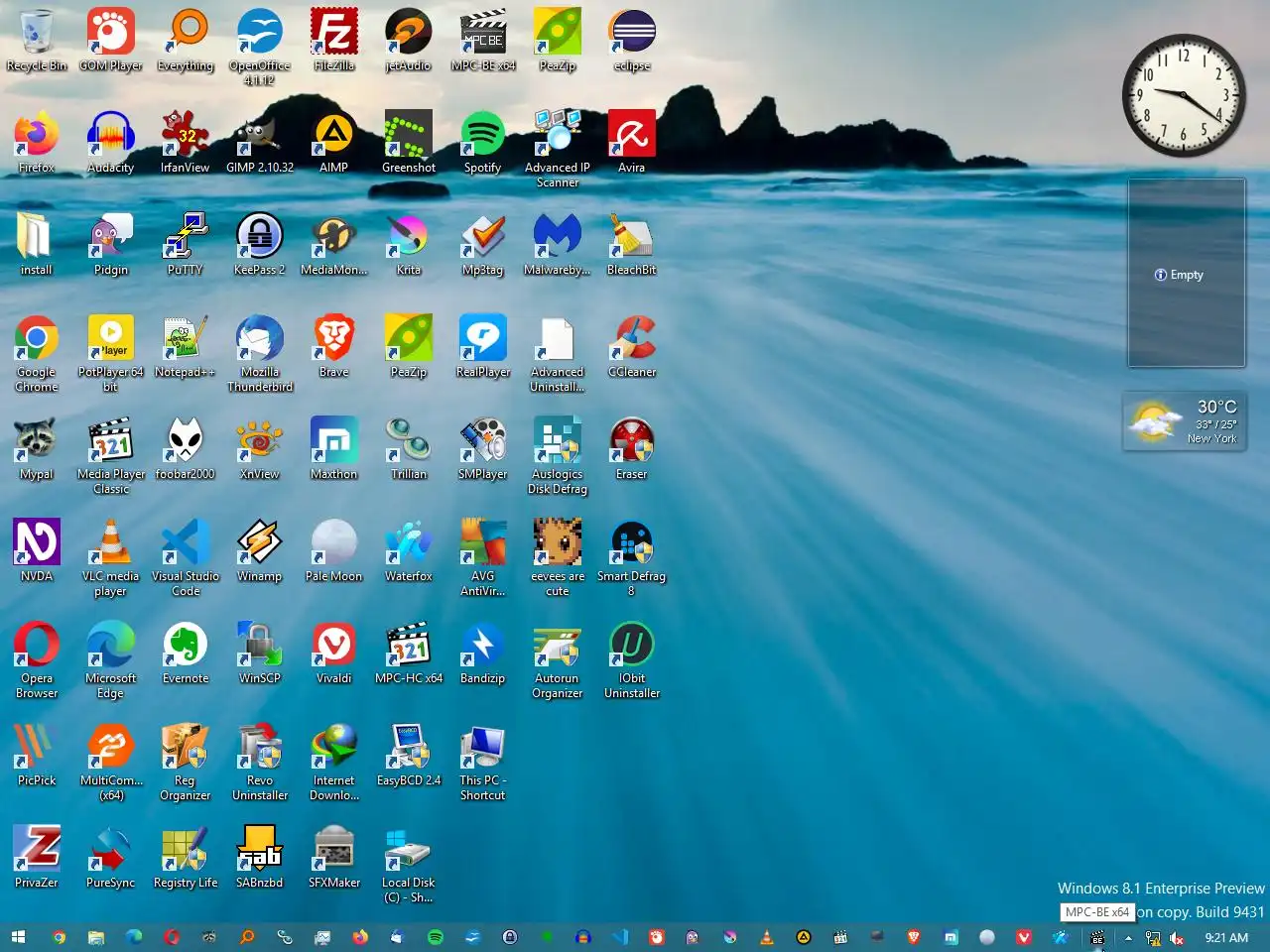Launch GOM Player from its desktop shortcut
Viewport: 1270px width, 952px height.
coord(111,41)
